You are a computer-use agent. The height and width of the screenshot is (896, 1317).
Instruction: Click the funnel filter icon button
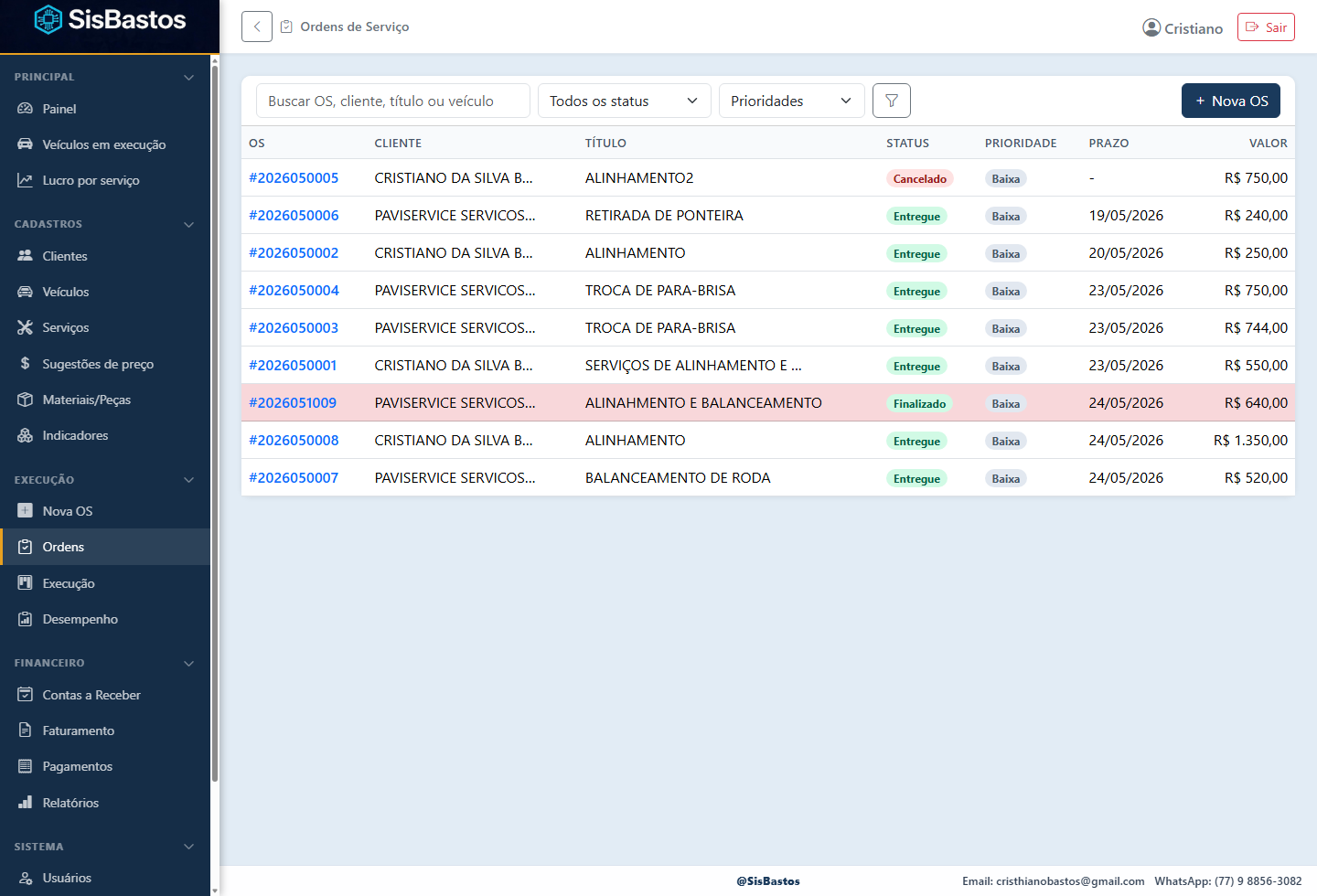click(x=891, y=101)
